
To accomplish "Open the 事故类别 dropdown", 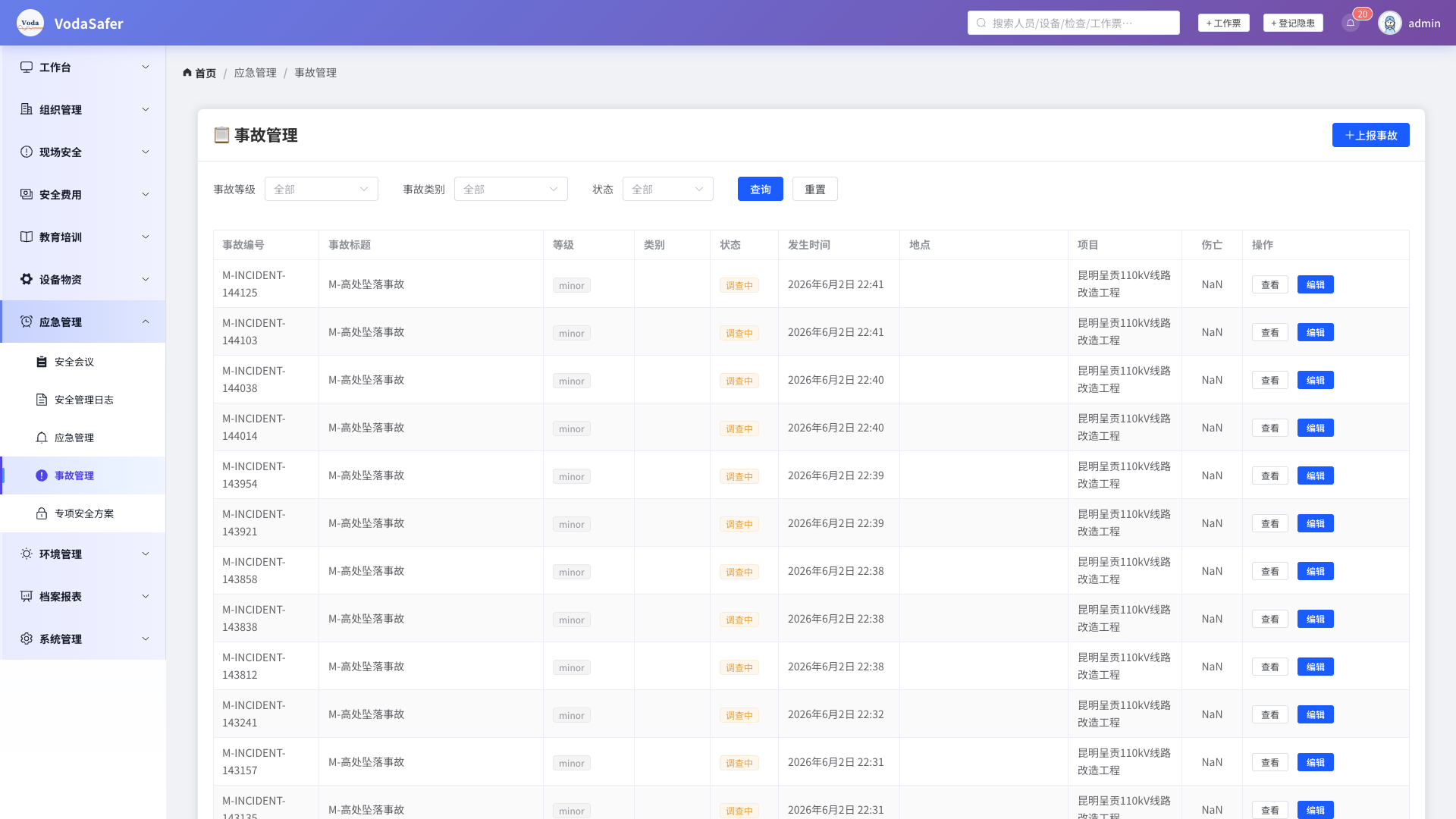I will pyautogui.click(x=511, y=190).
